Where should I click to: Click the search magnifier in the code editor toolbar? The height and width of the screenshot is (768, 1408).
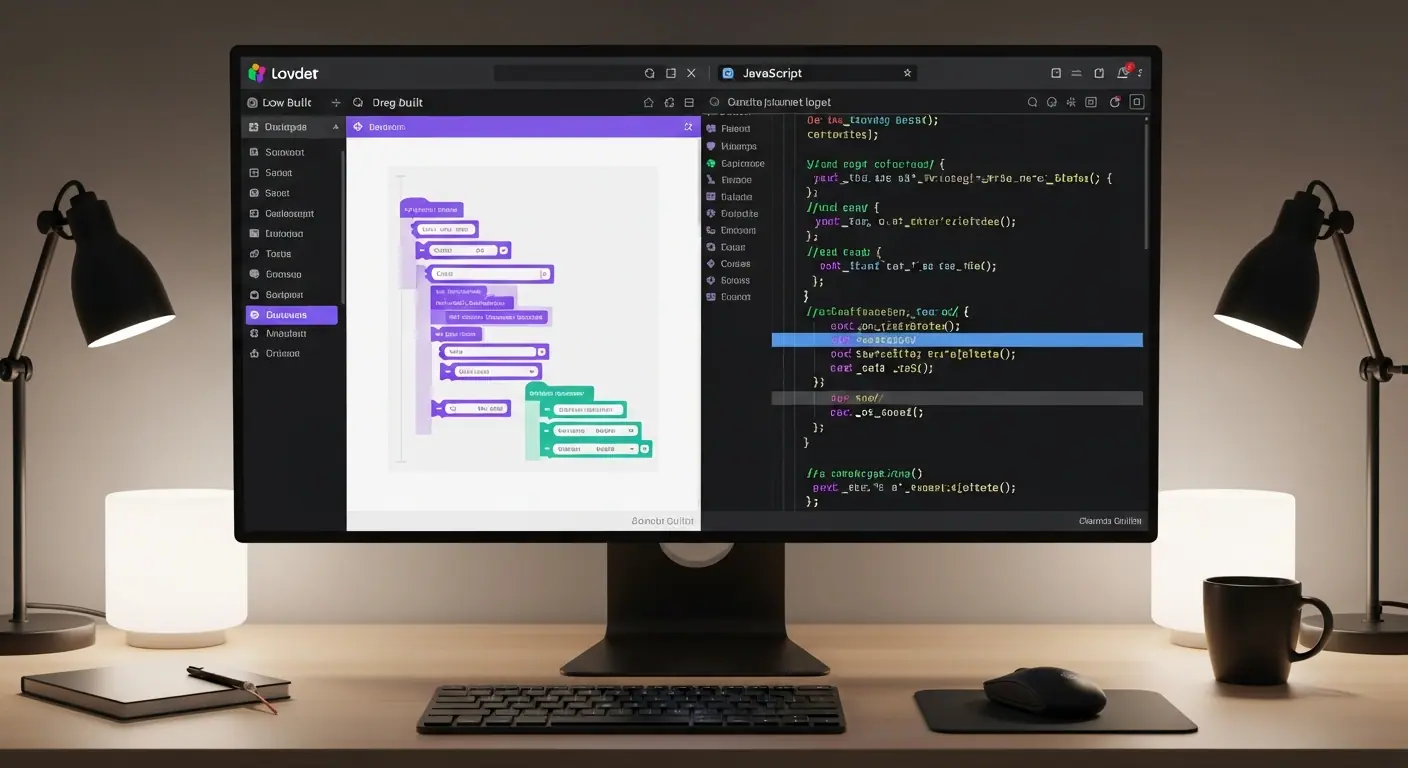(1032, 101)
